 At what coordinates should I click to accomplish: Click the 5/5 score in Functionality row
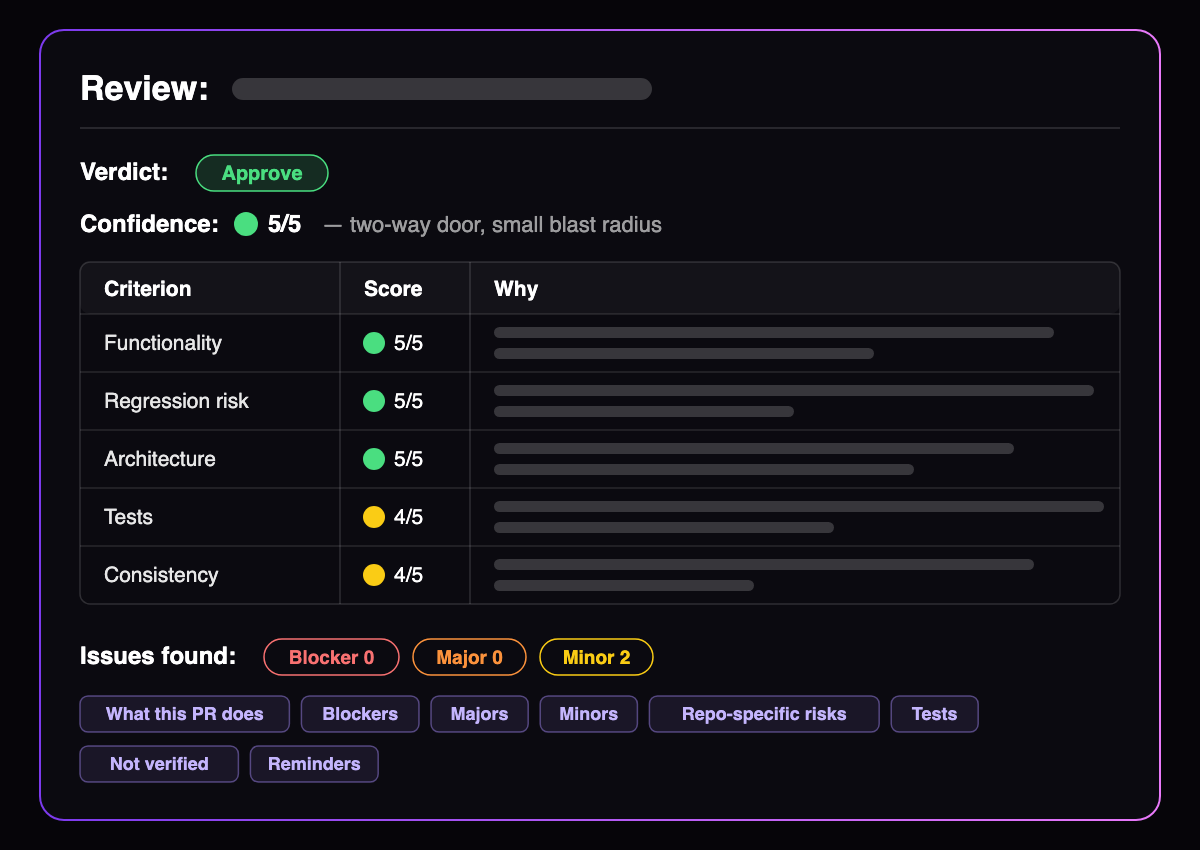coord(408,343)
